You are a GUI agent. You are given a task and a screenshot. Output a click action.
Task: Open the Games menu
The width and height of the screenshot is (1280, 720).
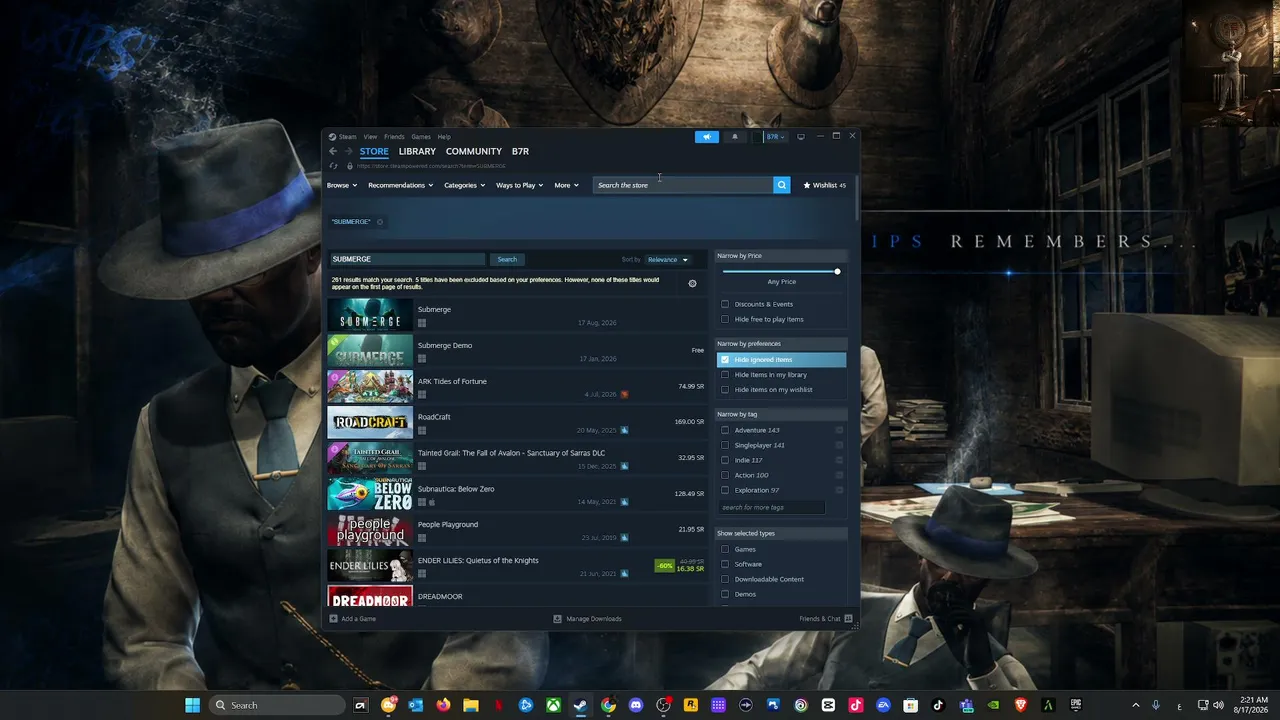(421, 137)
